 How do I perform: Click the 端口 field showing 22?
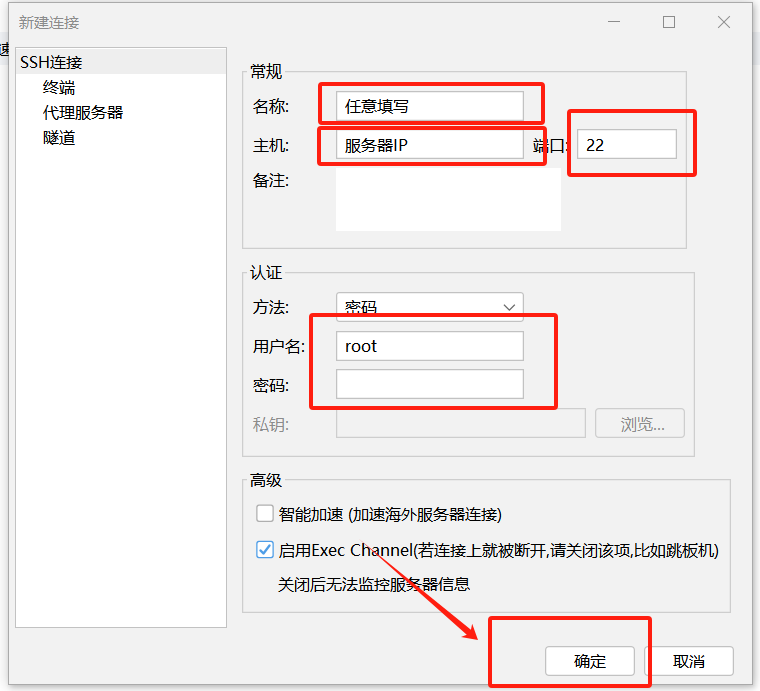coord(627,144)
